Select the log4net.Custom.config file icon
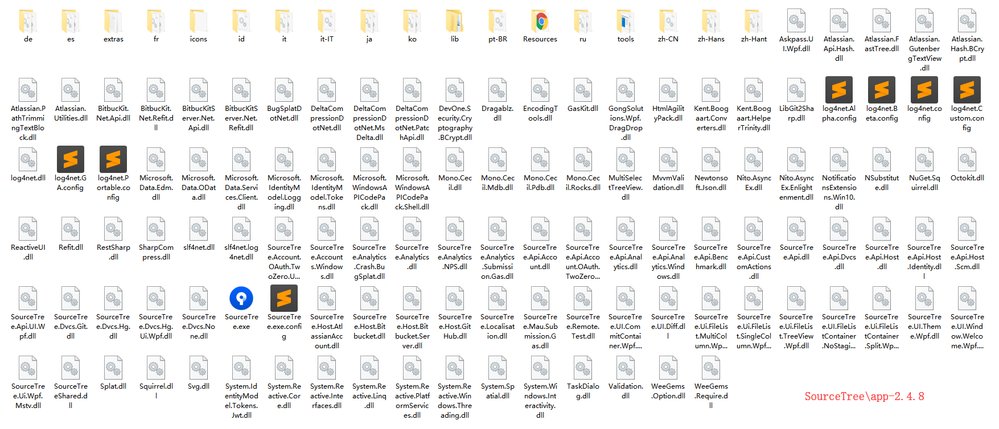999x429 pixels. [967, 89]
